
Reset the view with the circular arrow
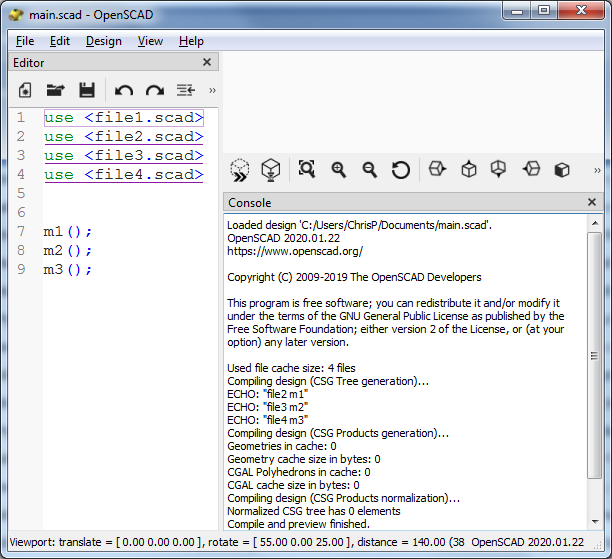coord(400,170)
